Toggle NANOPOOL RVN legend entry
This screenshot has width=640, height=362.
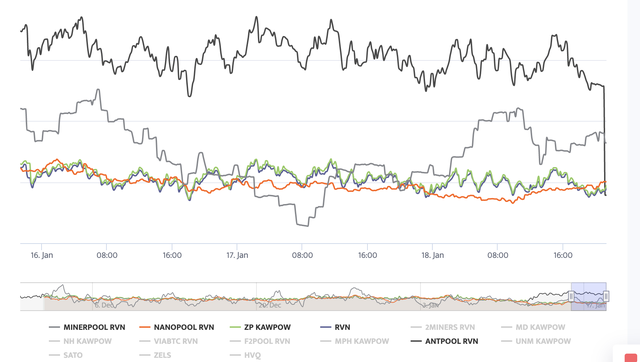[x=176, y=327]
